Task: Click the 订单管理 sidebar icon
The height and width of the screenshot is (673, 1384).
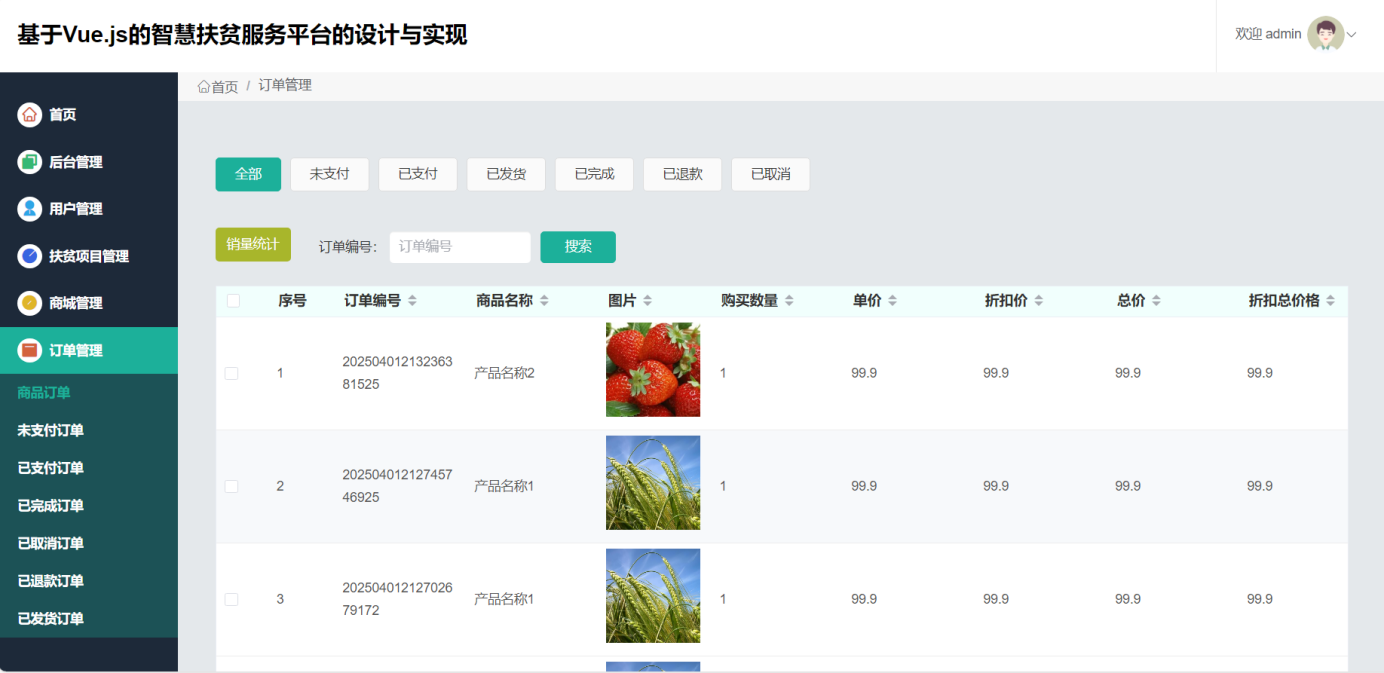Action: (30, 350)
